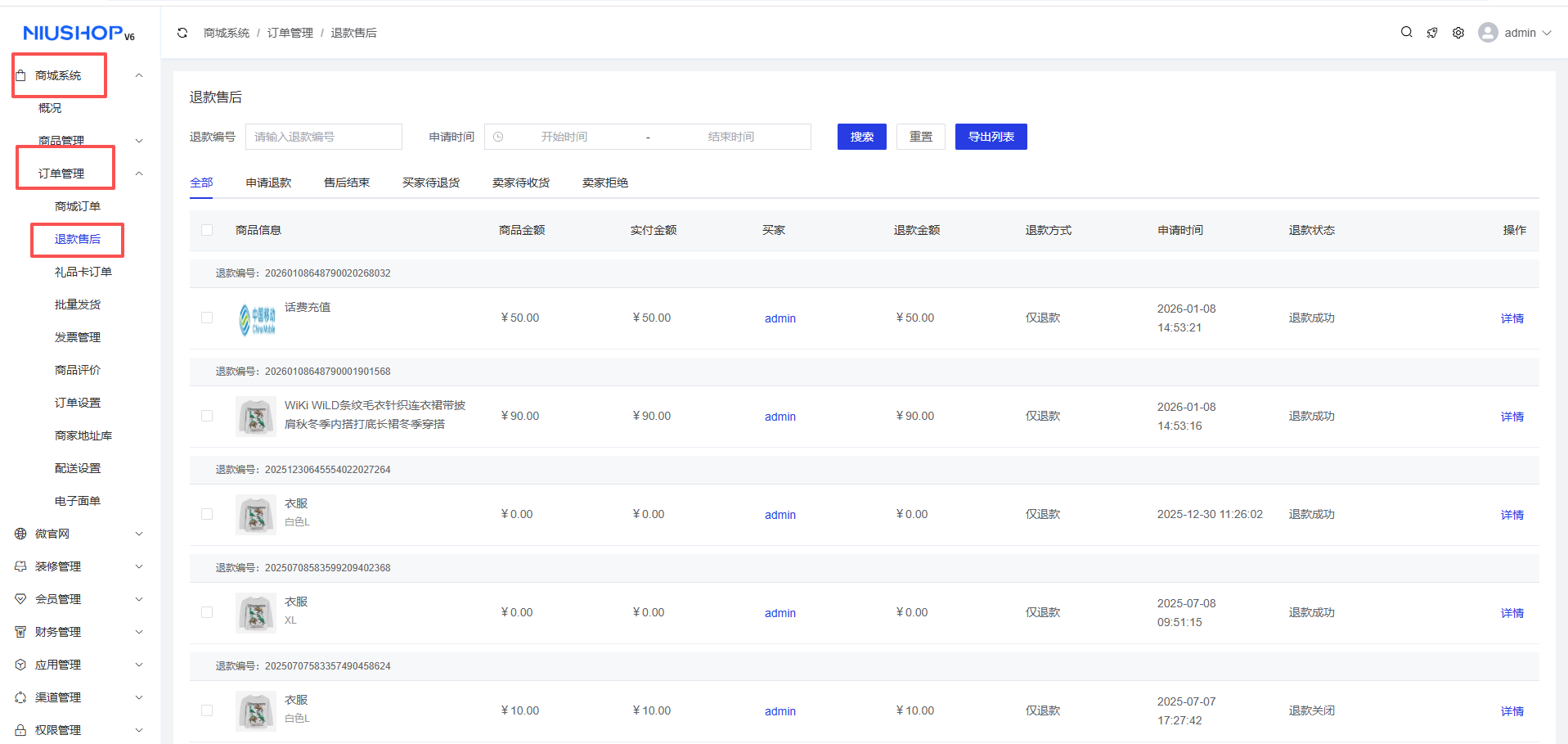
Task: Click the 微官网 globe icon in sidebar
Action: (x=20, y=534)
